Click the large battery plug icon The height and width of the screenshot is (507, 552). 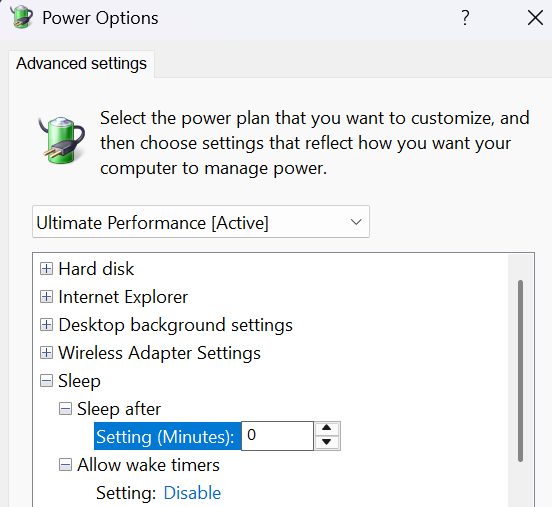coord(62,140)
